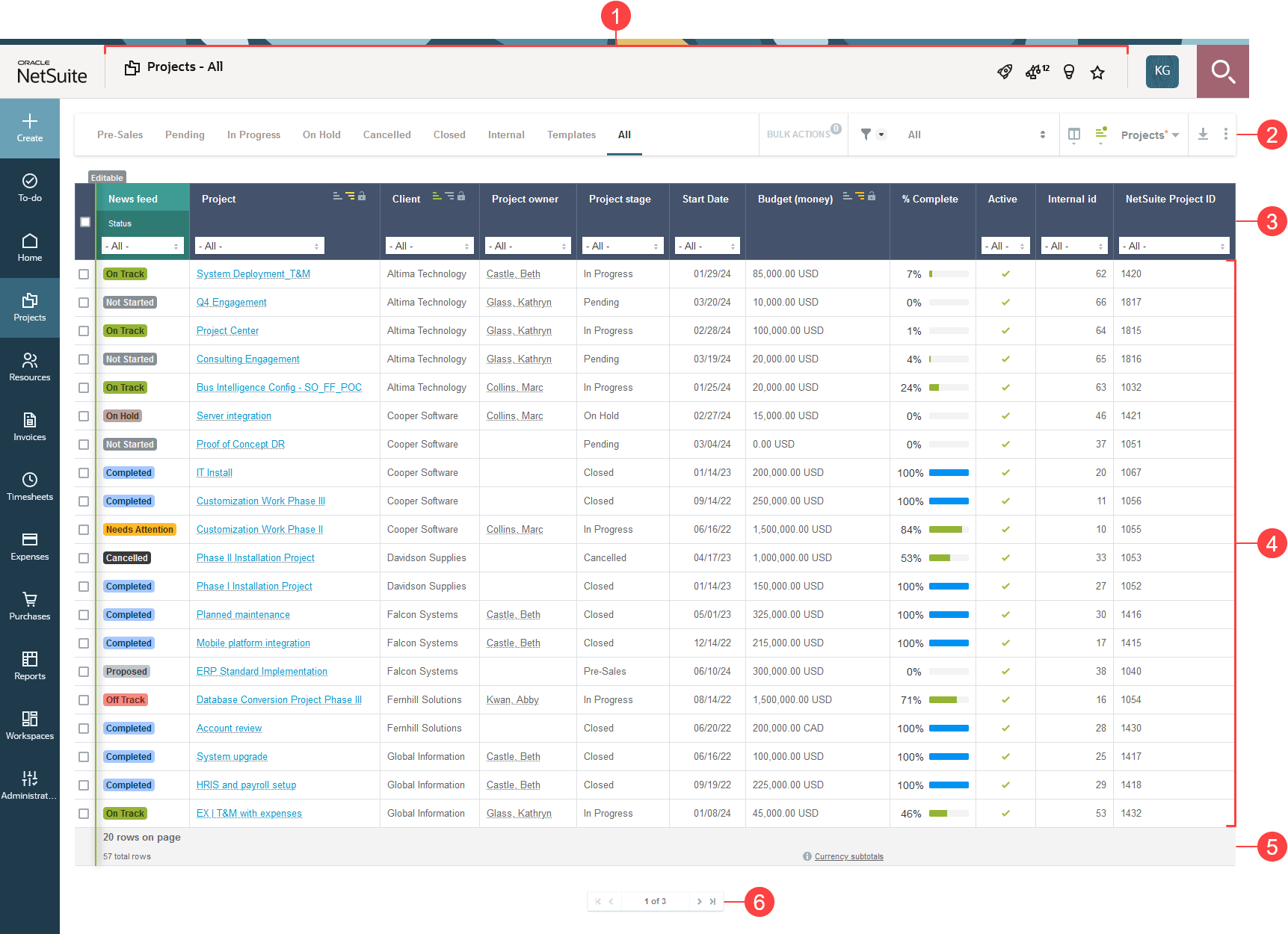This screenshot has width=1288, height=934.
Task: Click the Currency subtotals link
Action: [848, 856]
